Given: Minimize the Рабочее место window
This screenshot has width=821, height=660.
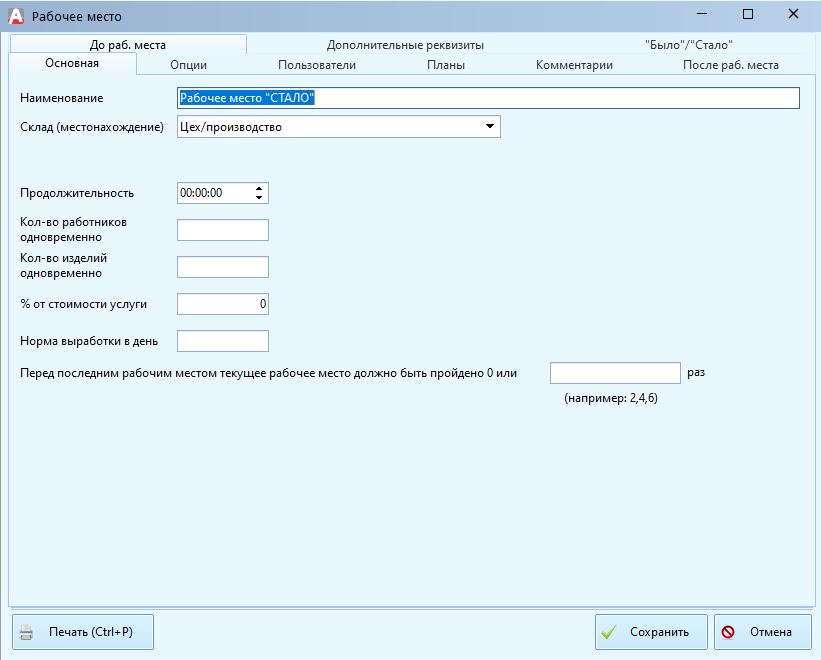Looking at the screenshot, I should click(x=702, y=14).
